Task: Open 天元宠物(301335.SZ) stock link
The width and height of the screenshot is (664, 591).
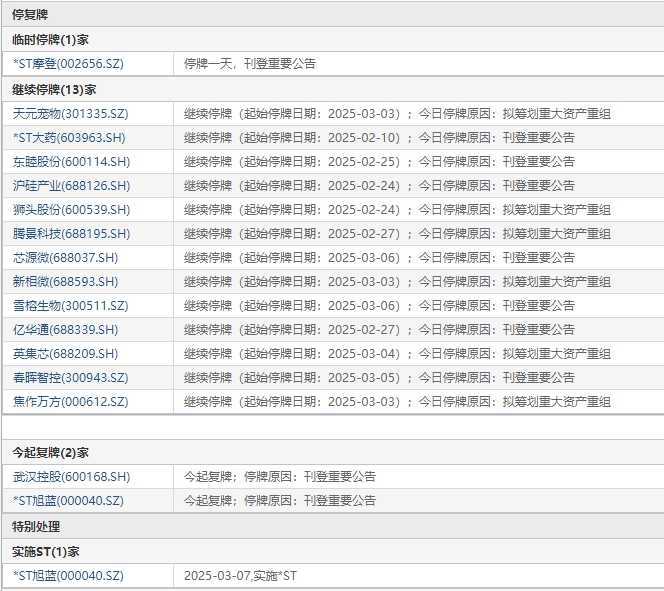Action: click(x=70, y=113)
